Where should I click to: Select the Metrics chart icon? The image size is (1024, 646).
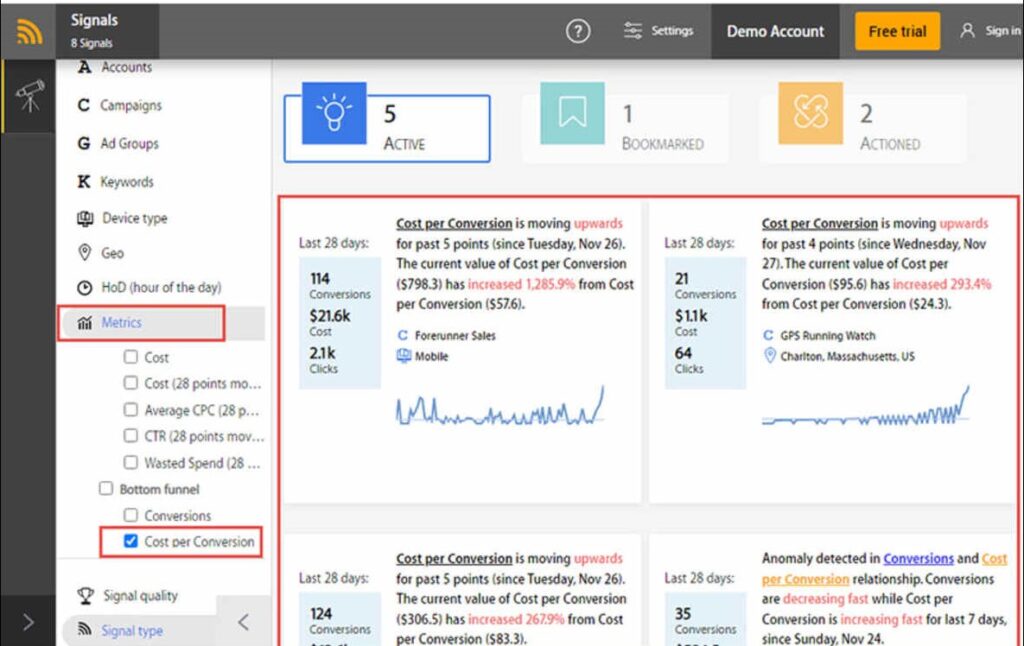pyautogui.click(x=84, y=322)
